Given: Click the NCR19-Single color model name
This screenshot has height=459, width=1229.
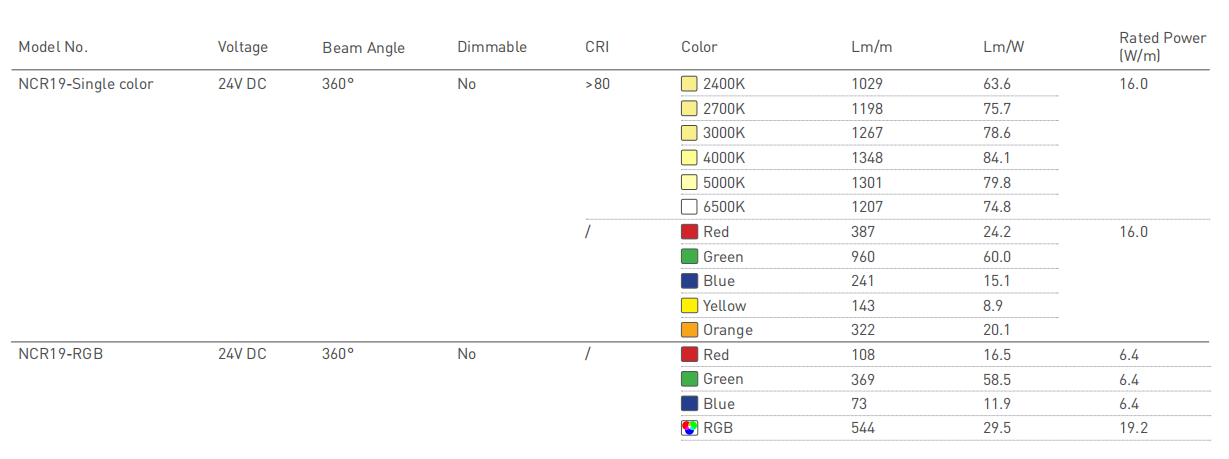Looking at the screenshot, I should tap(86, 84).
